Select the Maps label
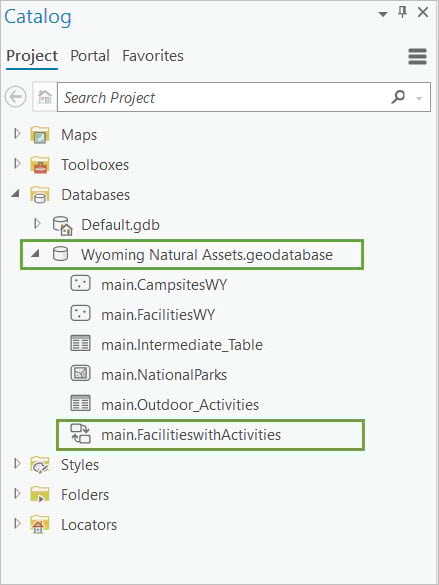The height and width of the screenshot is (585, 439). pos(79,135)
